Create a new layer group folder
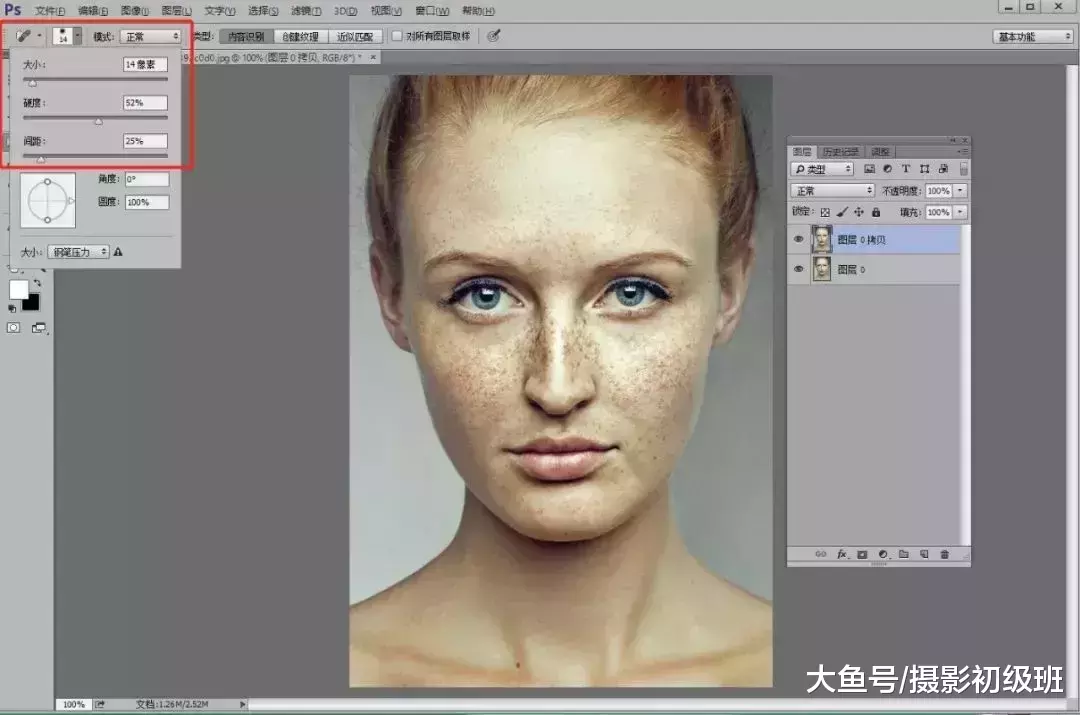Image resolution: width=1080 pixels, height=715 pixels. pos(903,553)
